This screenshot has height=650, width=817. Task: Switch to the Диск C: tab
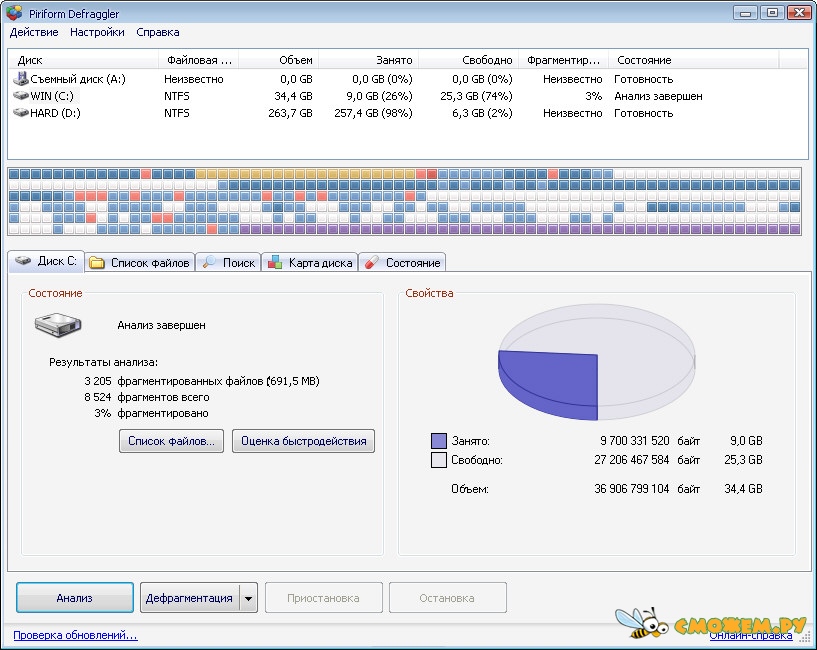click(46, 261)
